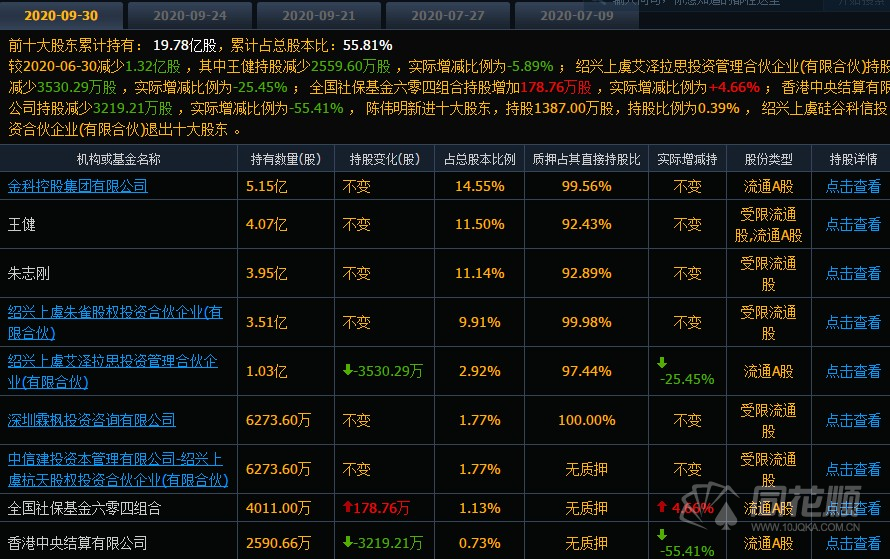This screenshot has height=559, width=890.
Task: Click the -3530.29万 holding change value
Action: (383, 371)
